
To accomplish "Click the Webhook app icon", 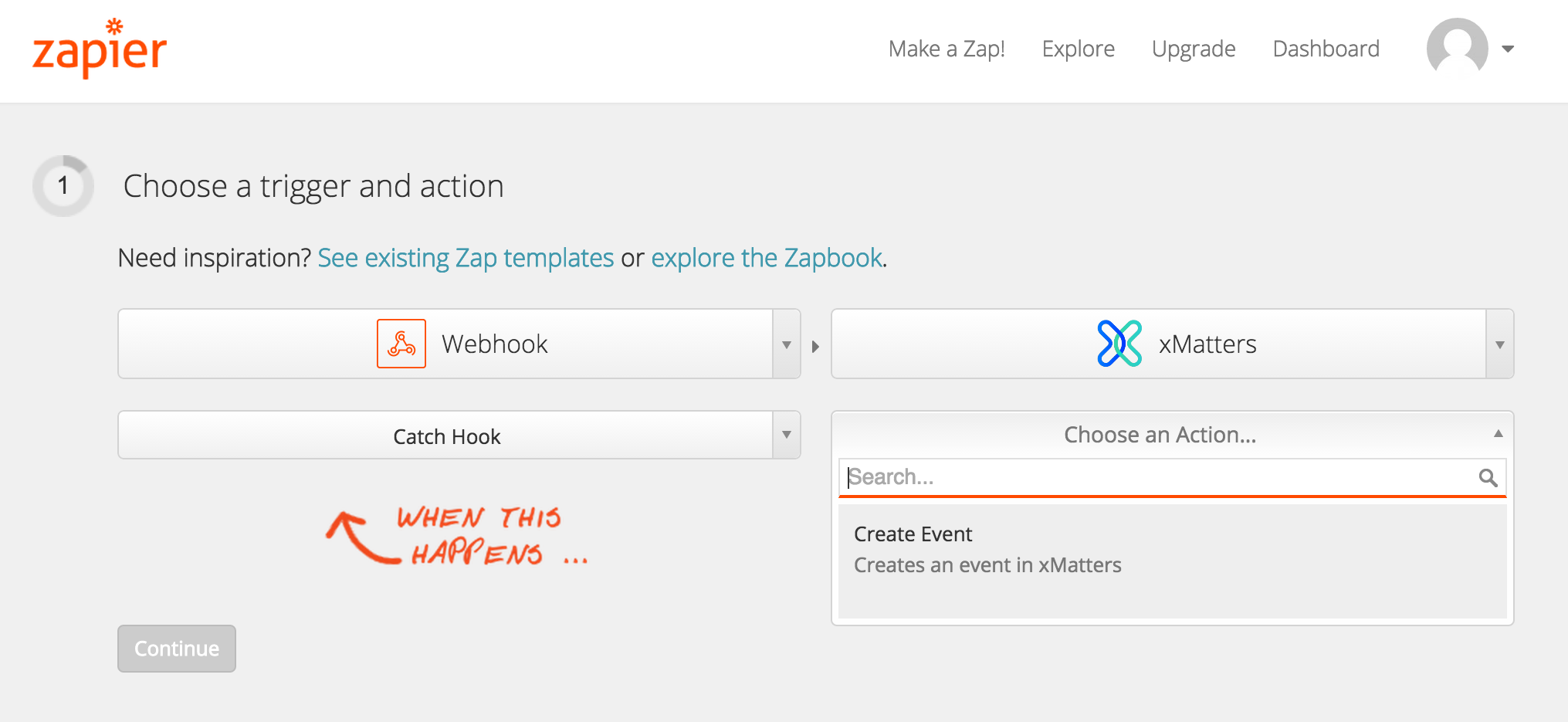I will 401,344.
